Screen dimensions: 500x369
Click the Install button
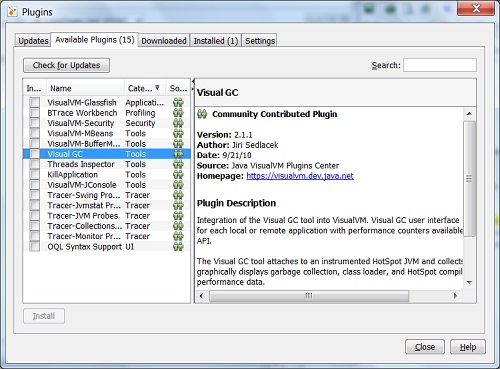[44, 316]
